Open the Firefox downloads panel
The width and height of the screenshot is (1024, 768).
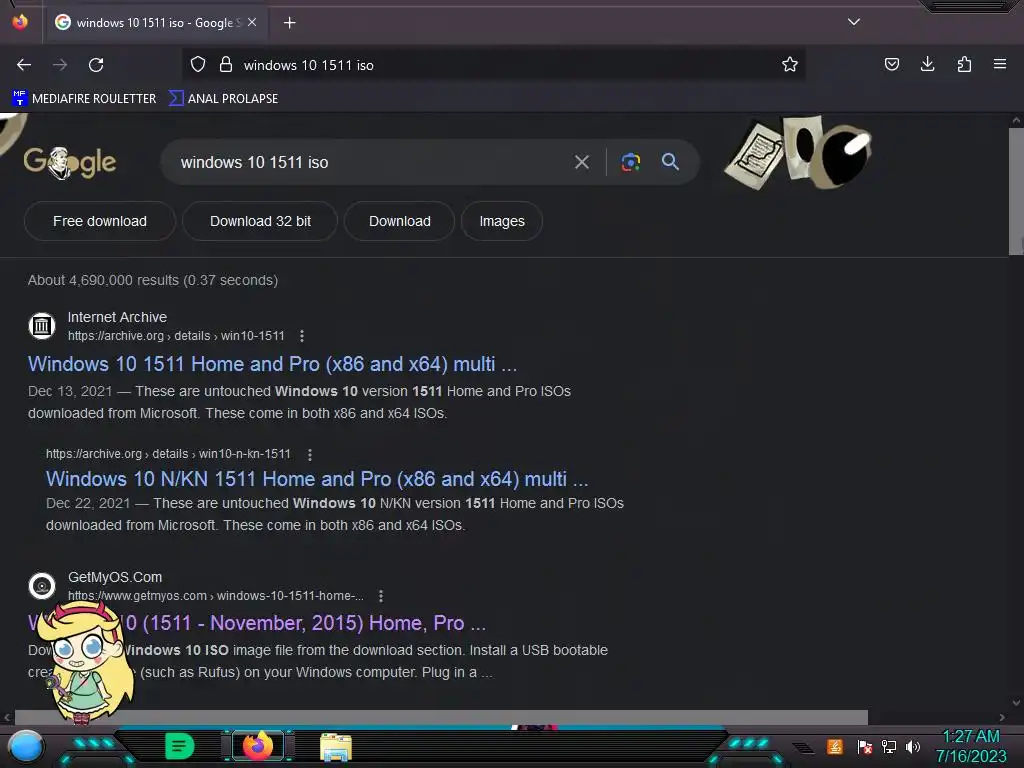pyautogui.click(x=927, y=64)
